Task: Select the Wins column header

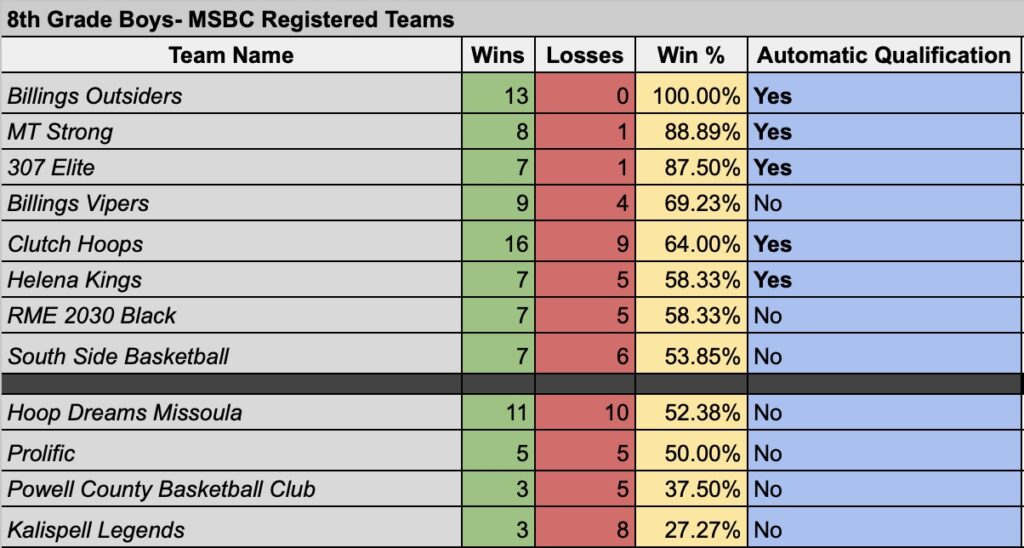Action: pyautogui.click(x=497, y=55)
